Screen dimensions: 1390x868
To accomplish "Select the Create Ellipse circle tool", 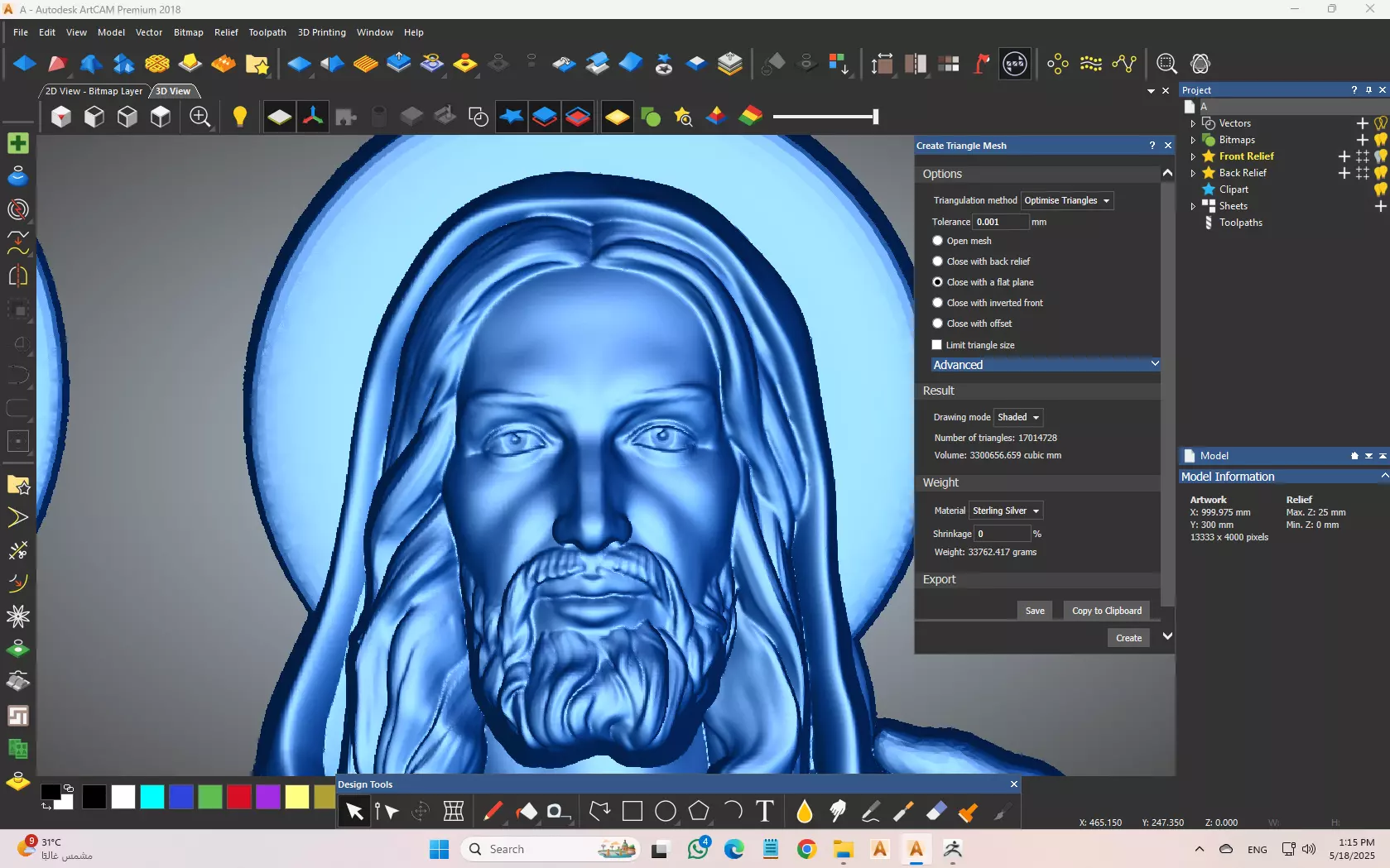I will [666, 812].
